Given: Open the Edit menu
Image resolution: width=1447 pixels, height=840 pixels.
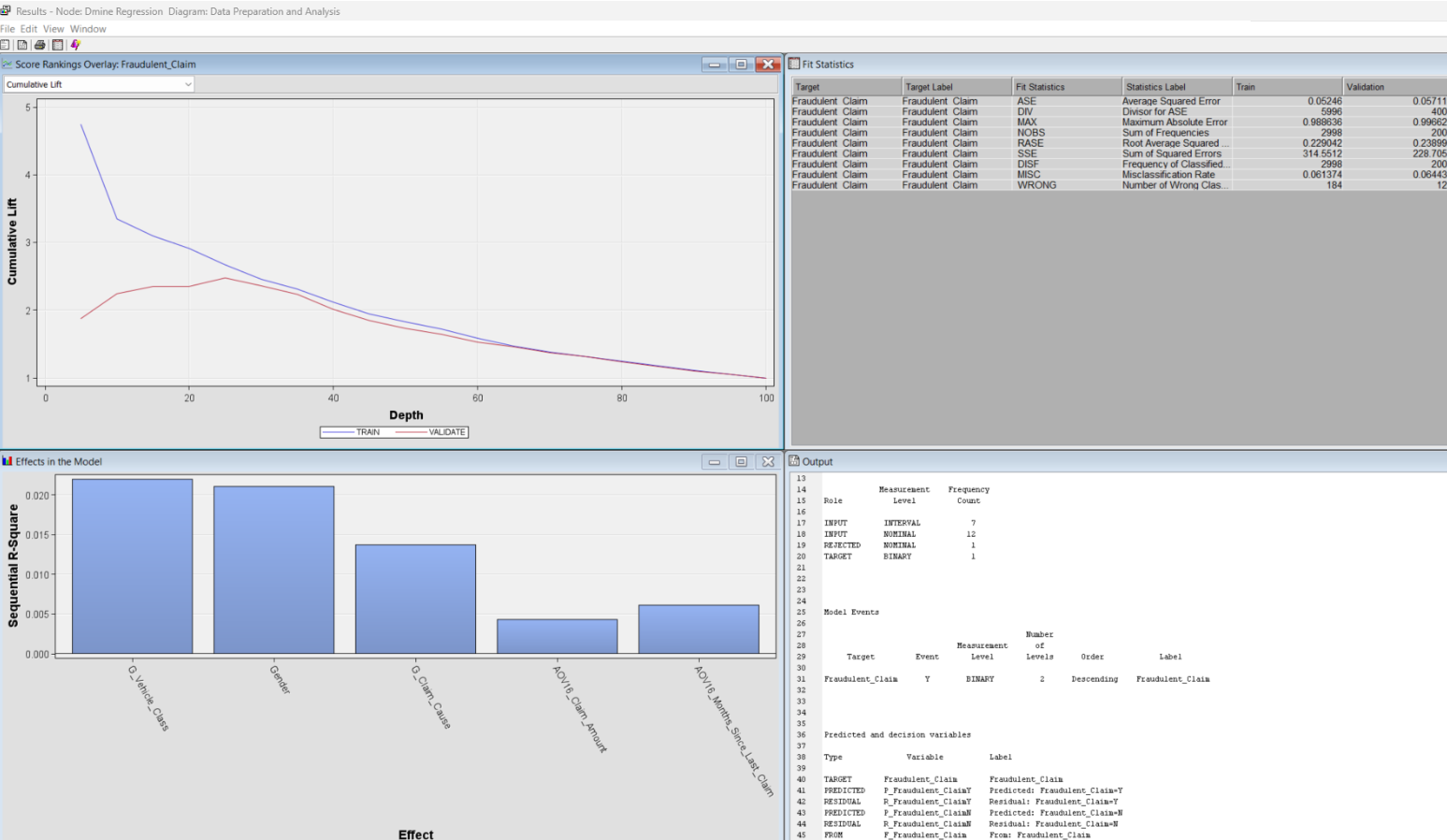Looking at the screenshot, I should click(29, 29).
